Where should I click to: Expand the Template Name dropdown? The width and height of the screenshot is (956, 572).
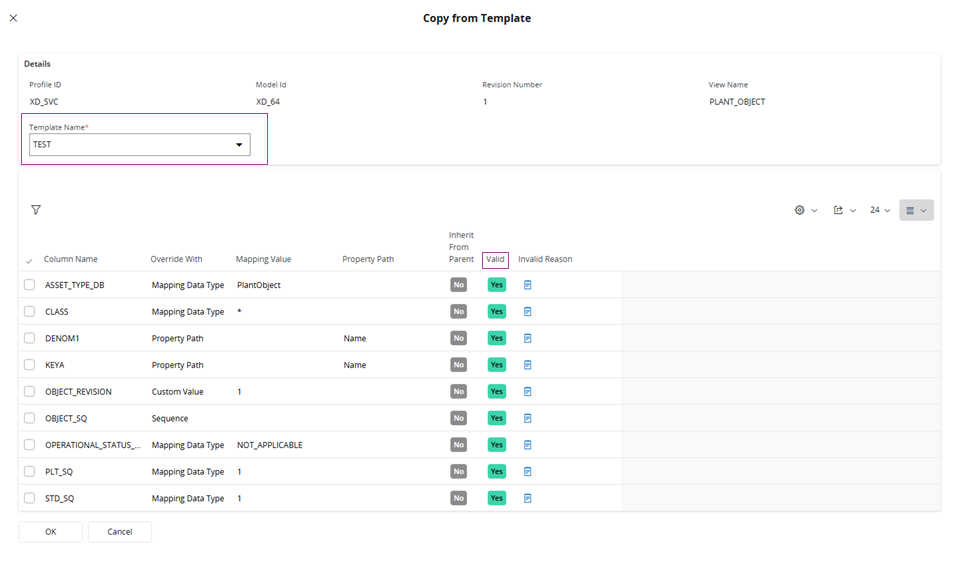(x=238, y=145)
